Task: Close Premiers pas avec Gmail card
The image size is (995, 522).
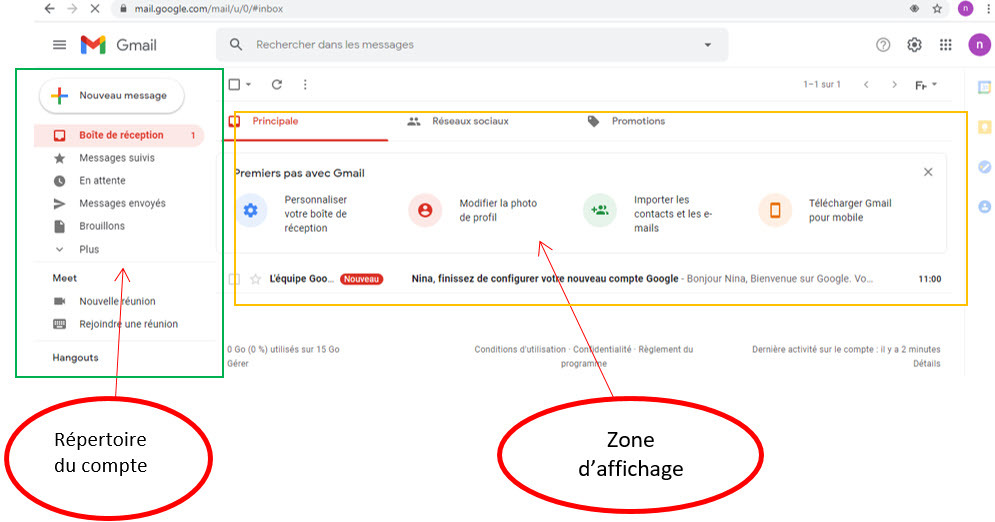Action: pos(928,172)
